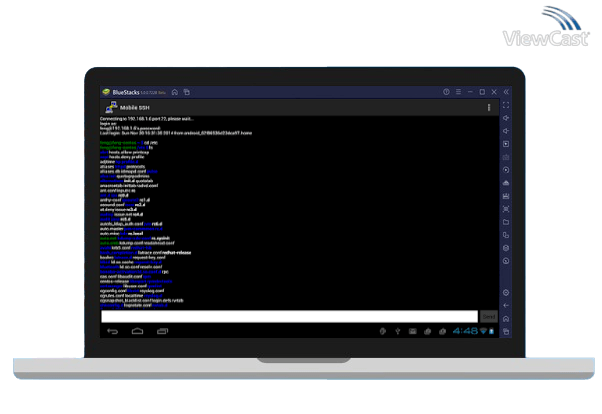Focus the command input field
This screenshot has width=602, height=414.
pyautogui.click(x=289, y=316)
